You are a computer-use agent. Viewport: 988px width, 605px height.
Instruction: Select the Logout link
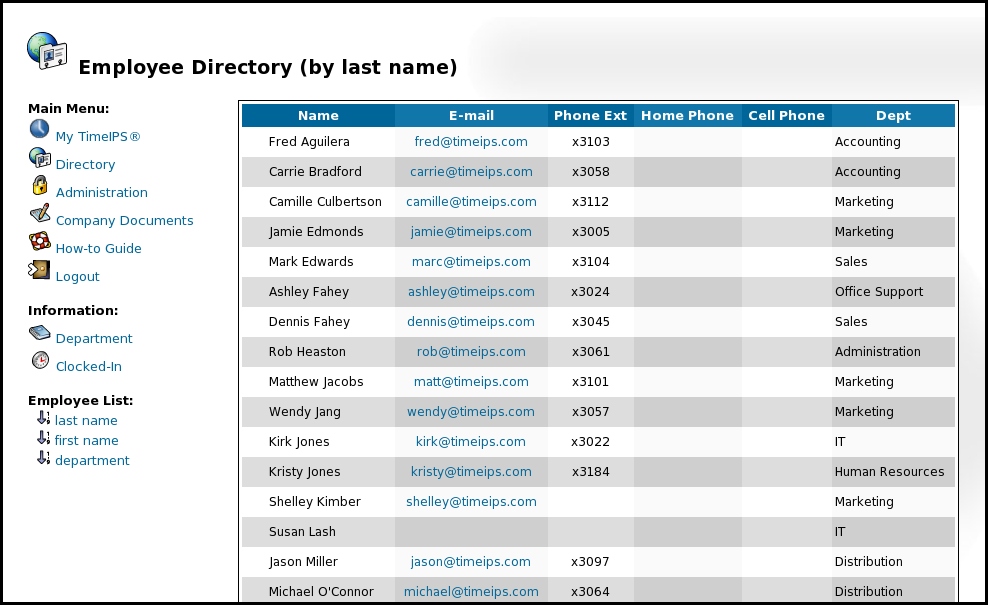78,277
